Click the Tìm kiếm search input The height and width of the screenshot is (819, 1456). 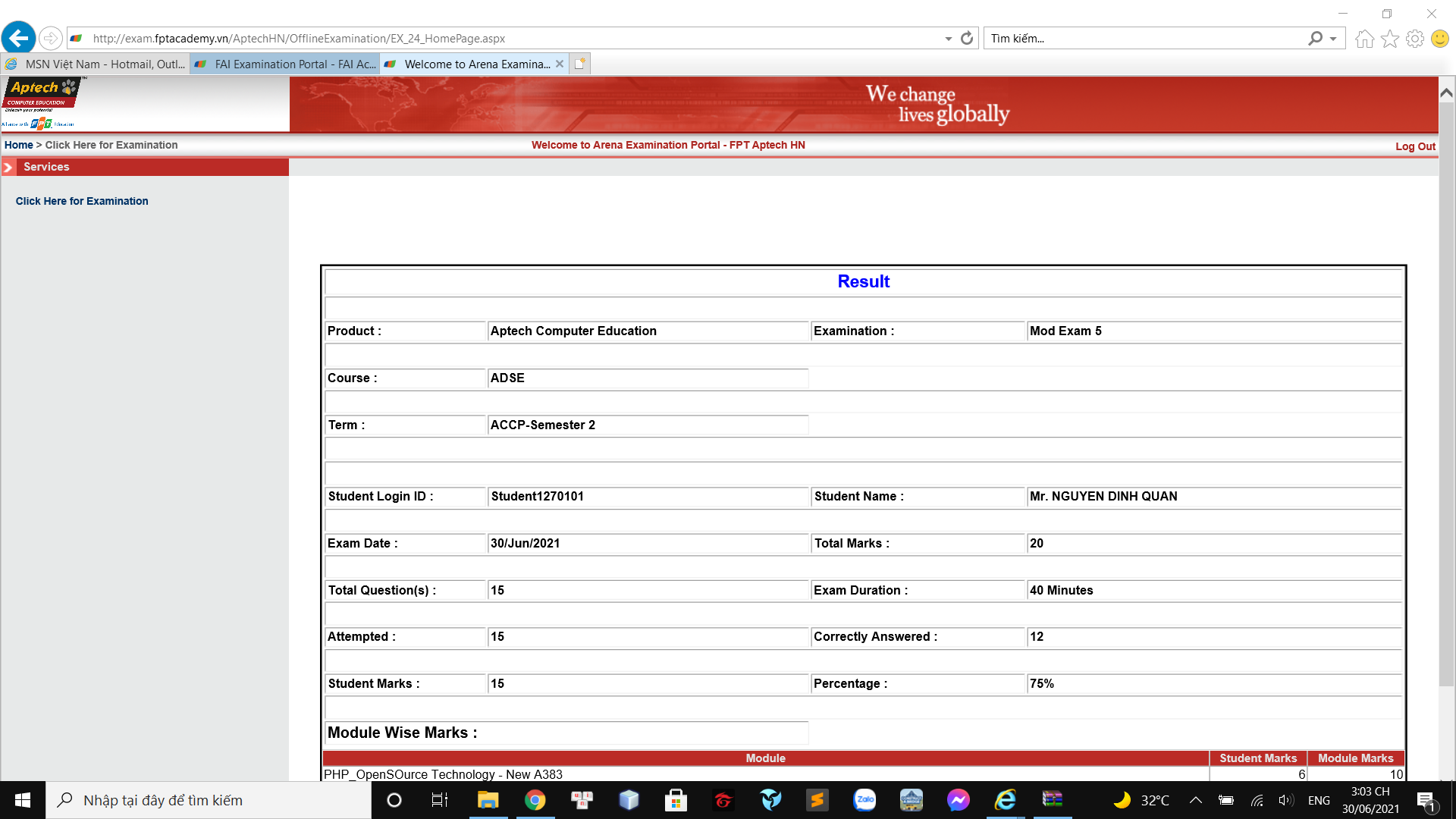pos(1145,39)
